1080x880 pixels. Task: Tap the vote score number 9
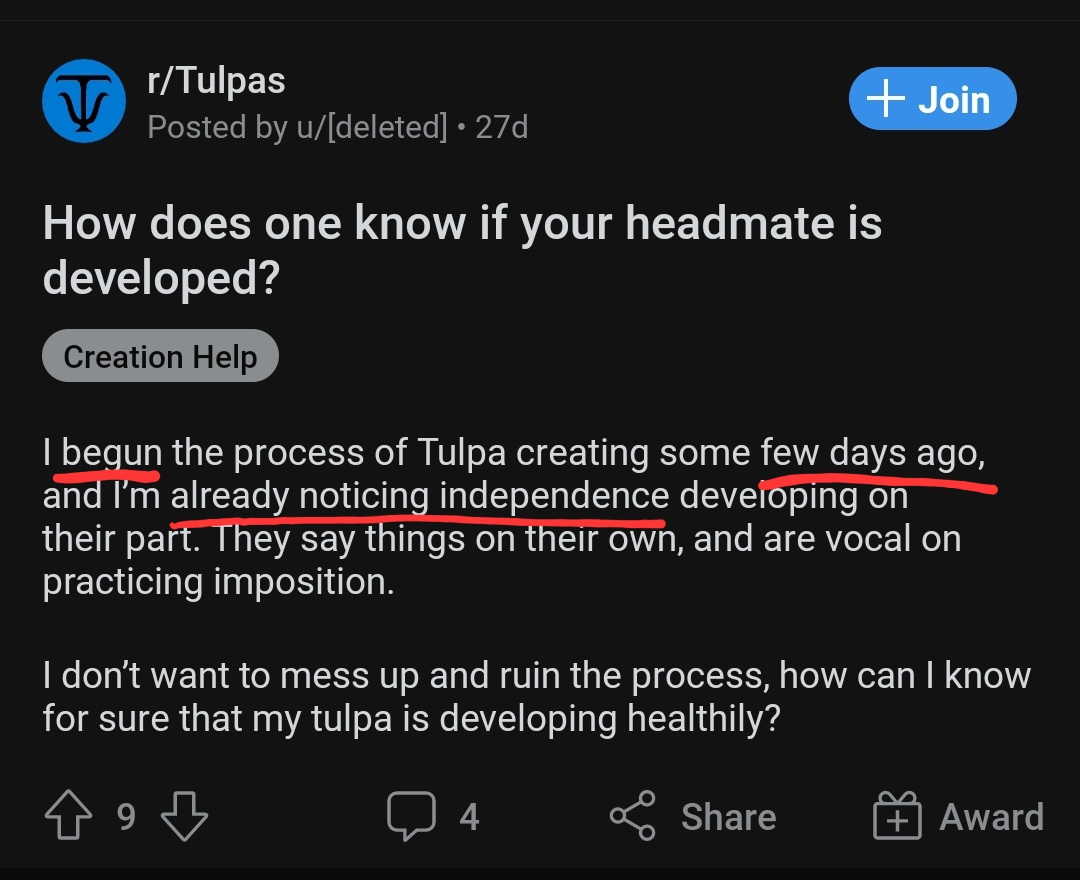click(x=126, y=817)
